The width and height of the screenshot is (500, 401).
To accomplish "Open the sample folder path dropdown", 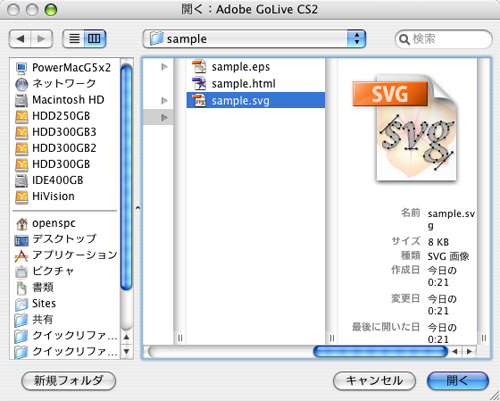I will coord(254,39).
